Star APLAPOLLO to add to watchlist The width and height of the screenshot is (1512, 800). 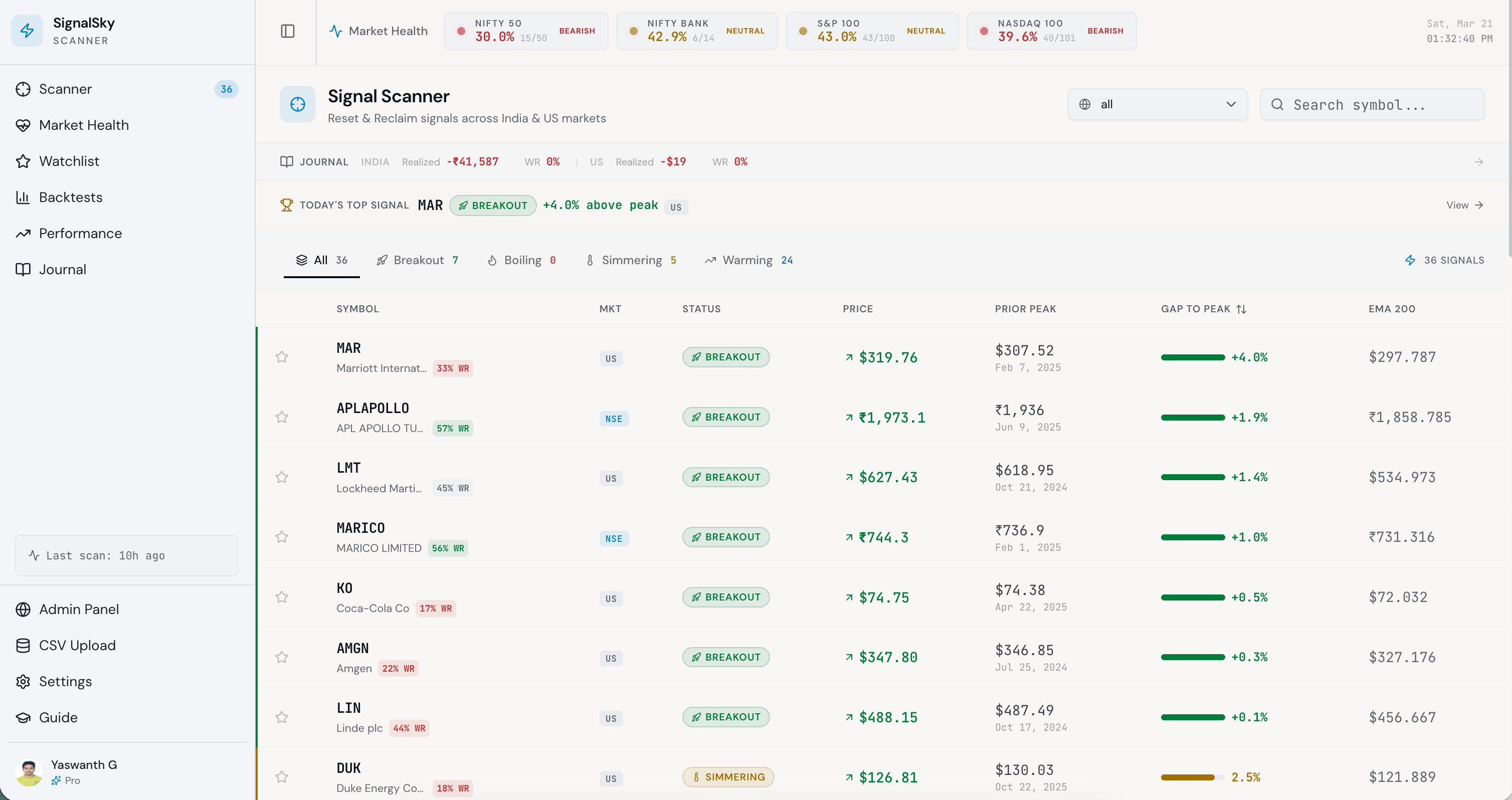(282, 418)
